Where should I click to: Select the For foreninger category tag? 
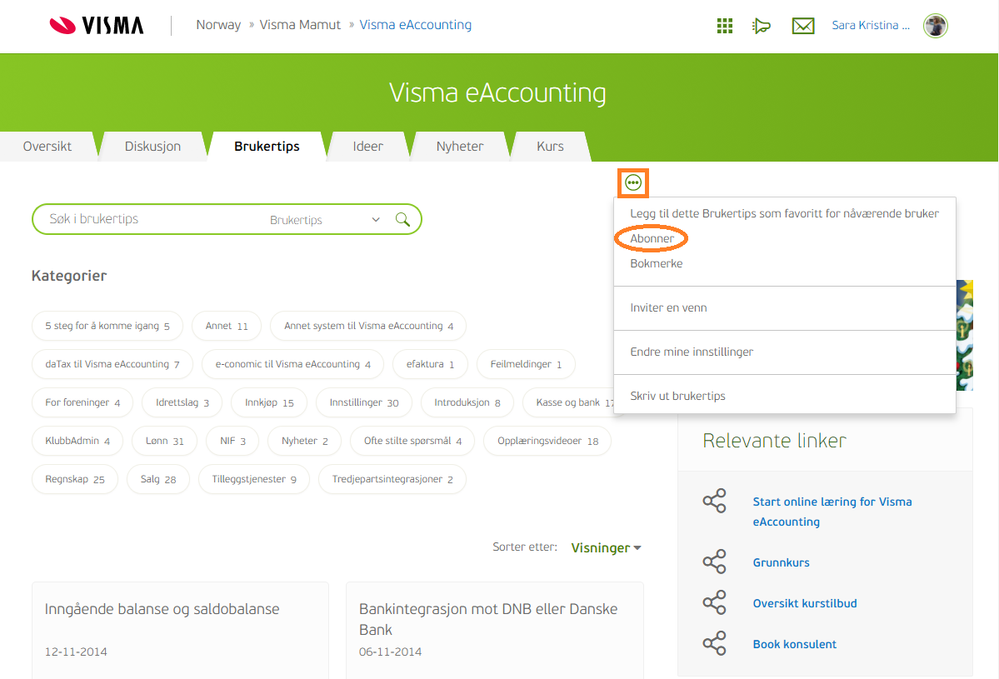tap(82, 403)
